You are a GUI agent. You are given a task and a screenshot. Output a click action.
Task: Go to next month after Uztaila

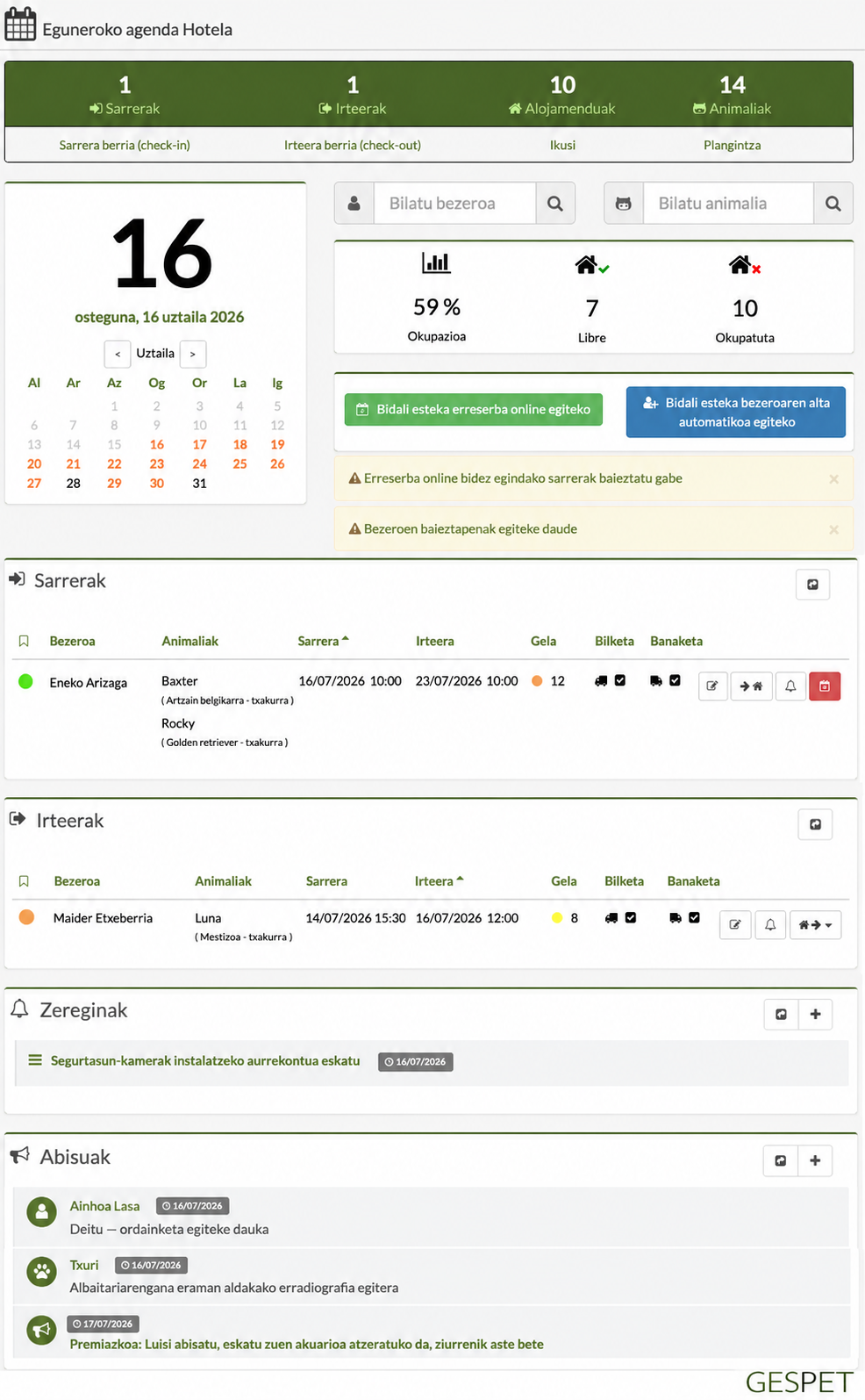tap(193, 354)
